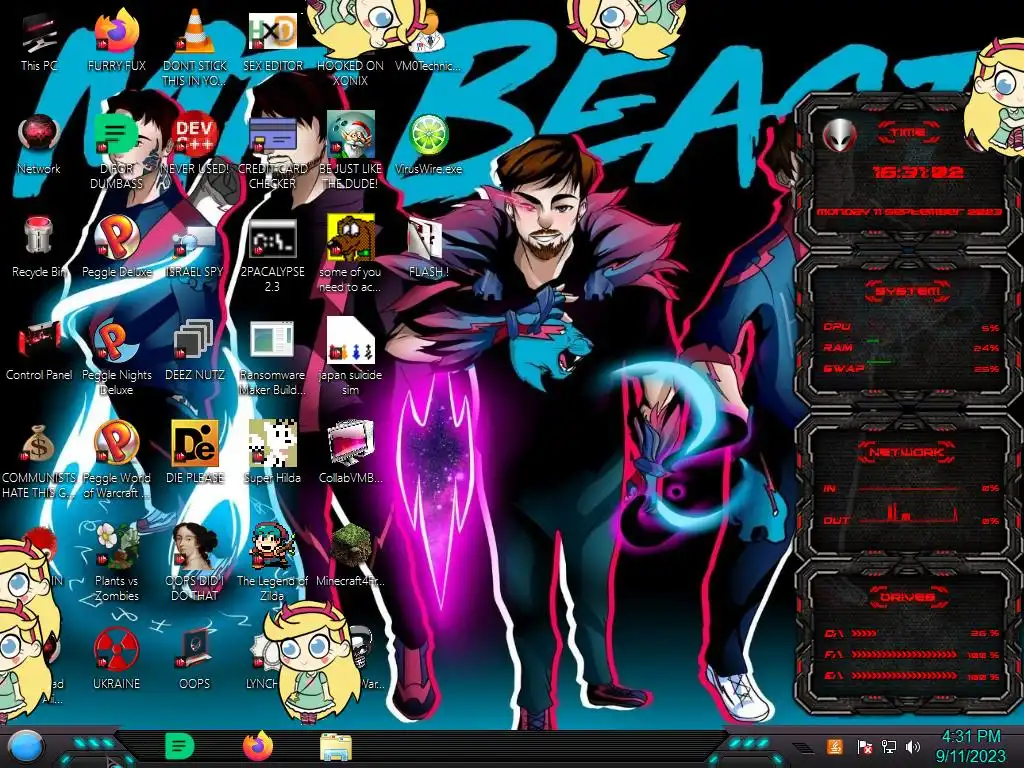The image size is (1024, 768).
Task: Open the CollabVMB monitor icon
Action: pos(350,454)
